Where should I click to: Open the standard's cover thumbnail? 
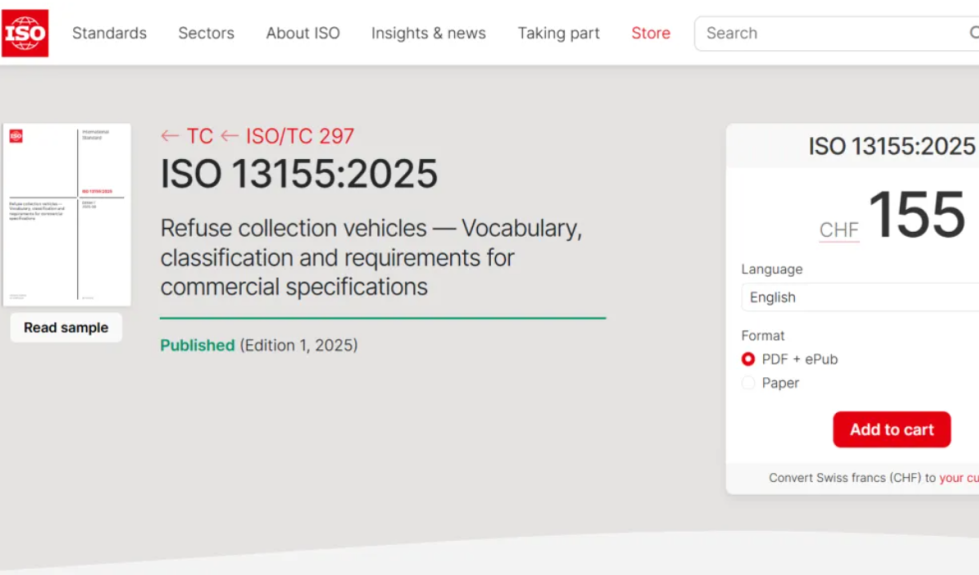pos(67,215)
